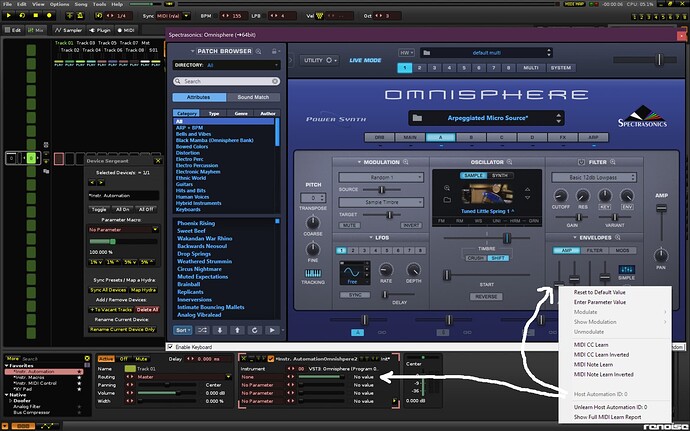
Task: Click the Oscillator zoom magnifier icon
Action: pyautogui.click(x=509, y=162)
